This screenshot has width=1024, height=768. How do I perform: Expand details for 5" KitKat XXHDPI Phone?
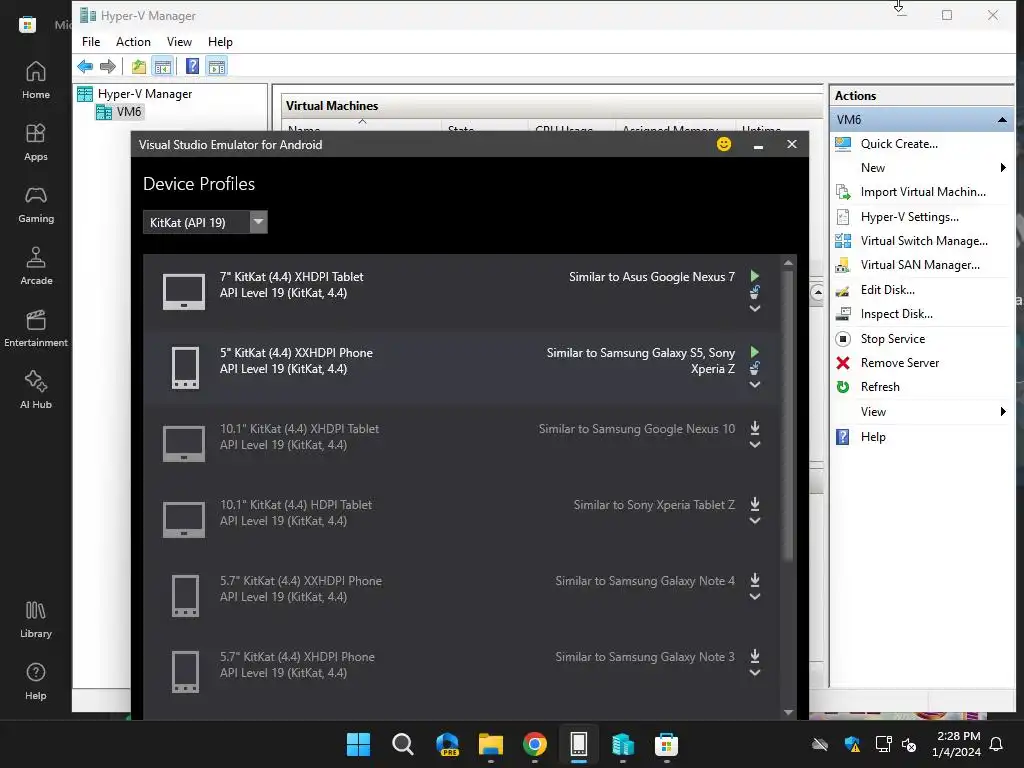click(754, 385)
